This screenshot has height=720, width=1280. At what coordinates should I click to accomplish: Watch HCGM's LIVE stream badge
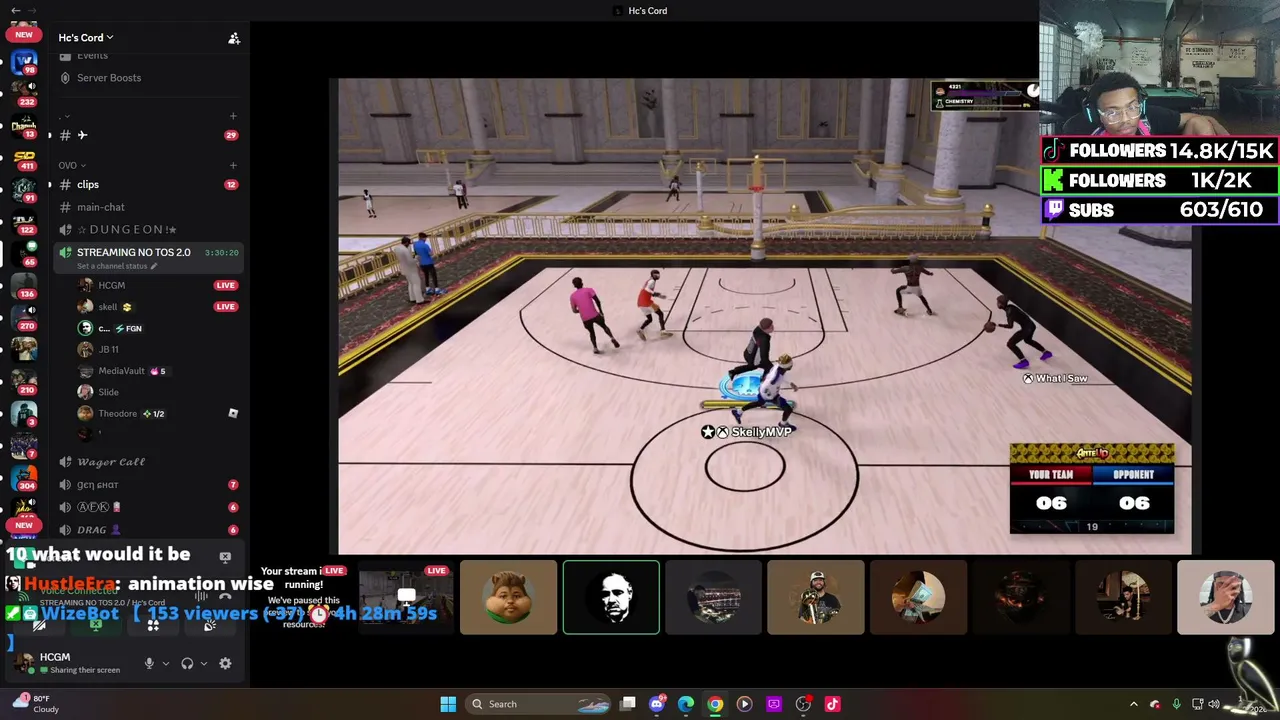tap(225, 285)
